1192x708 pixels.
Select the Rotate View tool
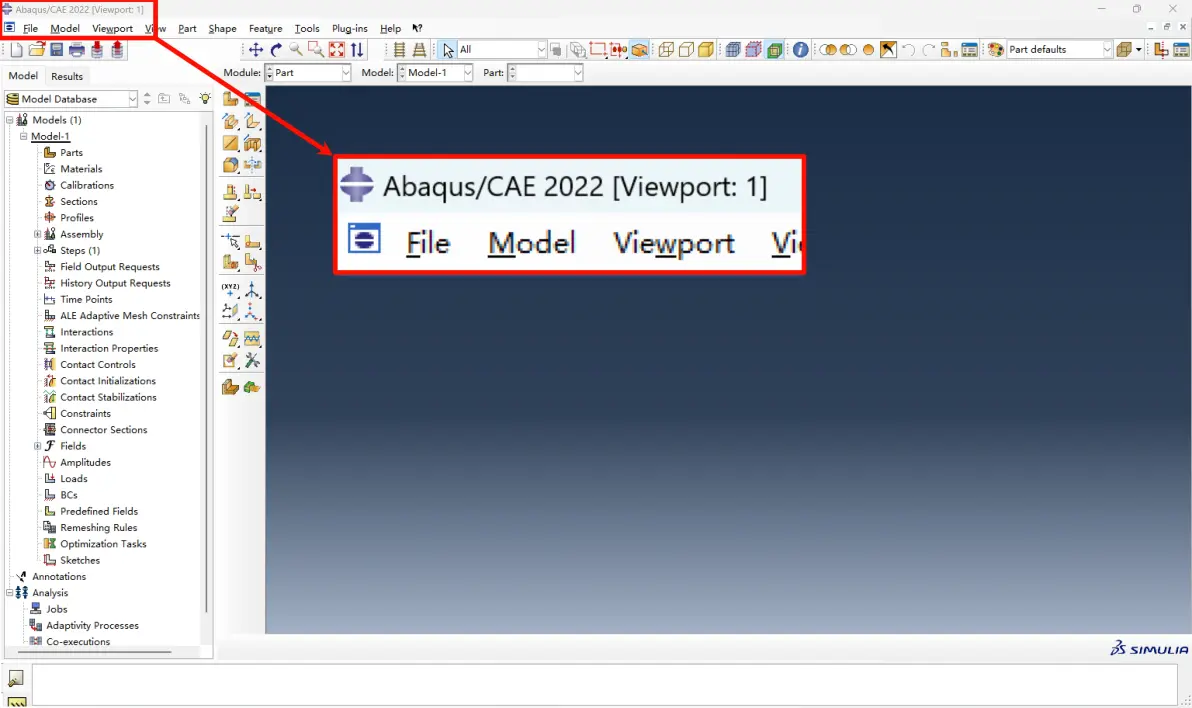pos(276,50)
